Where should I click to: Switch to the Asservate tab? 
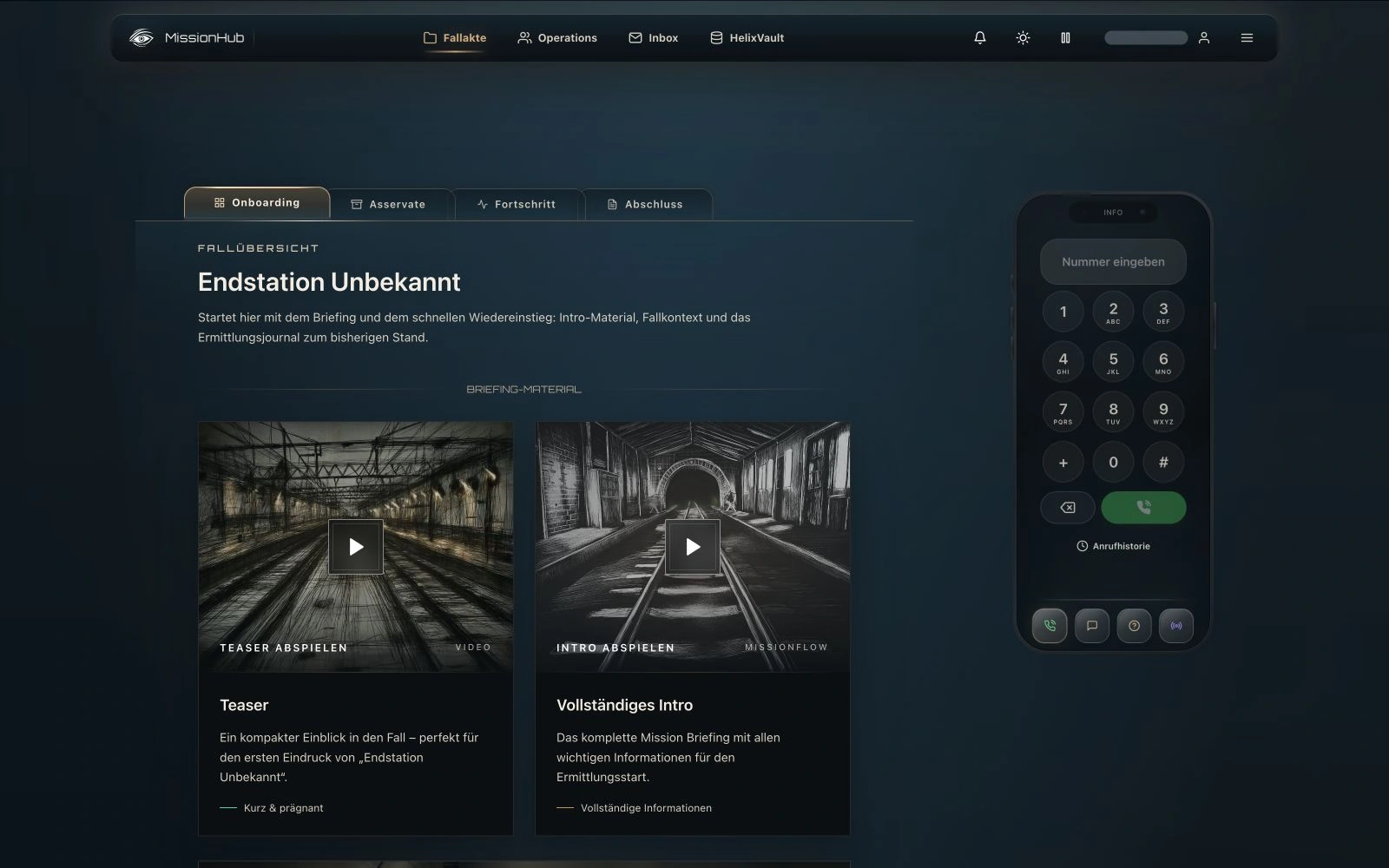click(388, 204)
